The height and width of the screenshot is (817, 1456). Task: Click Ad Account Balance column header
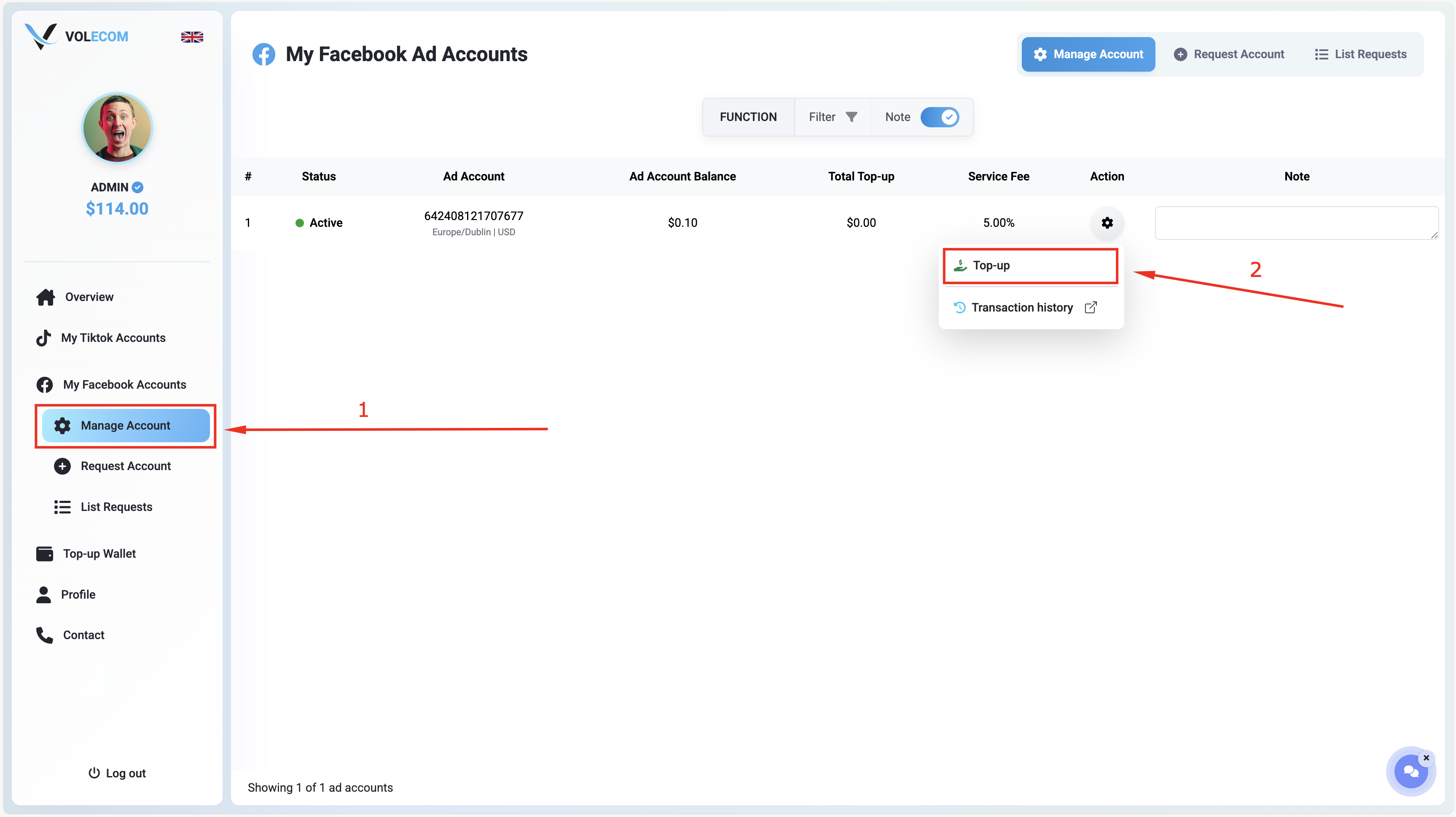point(682,176)
